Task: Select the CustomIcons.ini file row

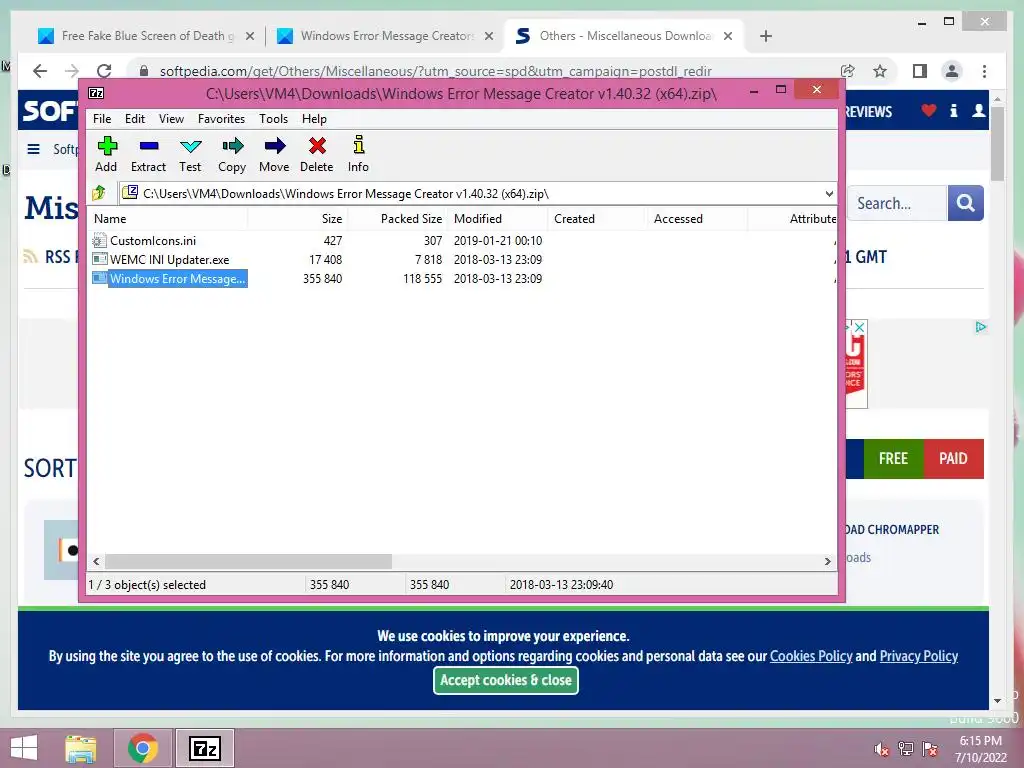Action: 462,240
